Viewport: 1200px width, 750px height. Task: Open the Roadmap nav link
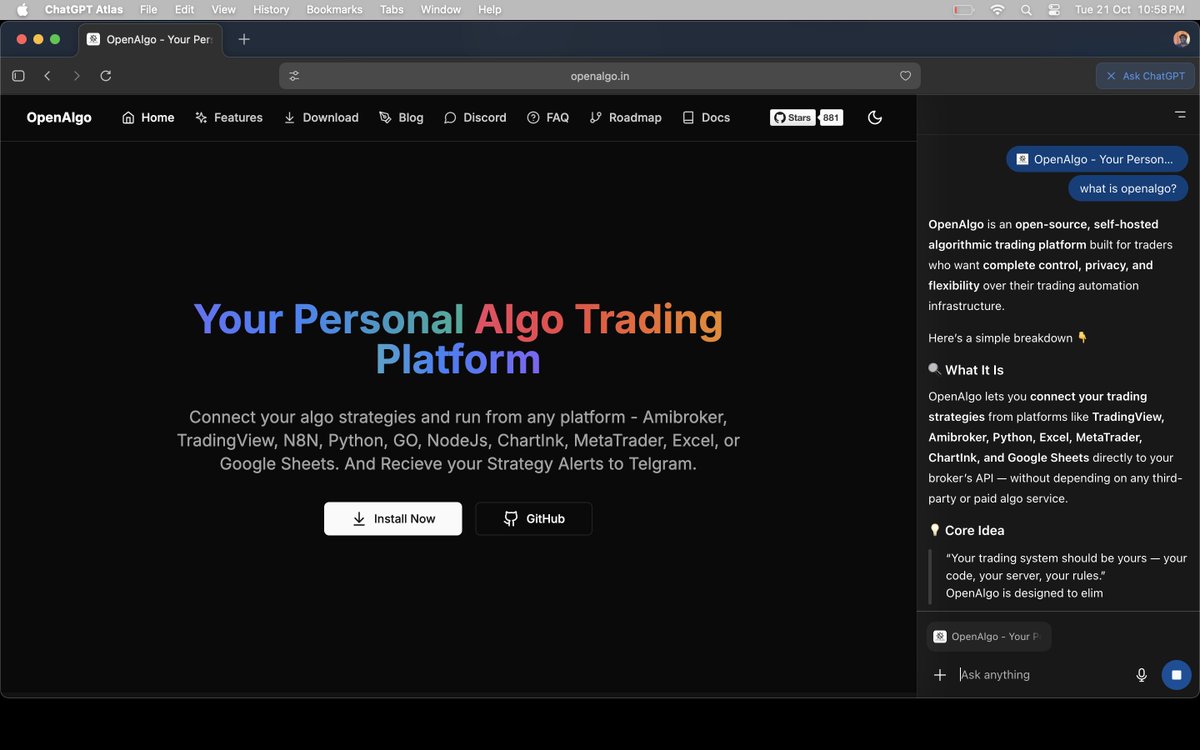click(625, 118)
